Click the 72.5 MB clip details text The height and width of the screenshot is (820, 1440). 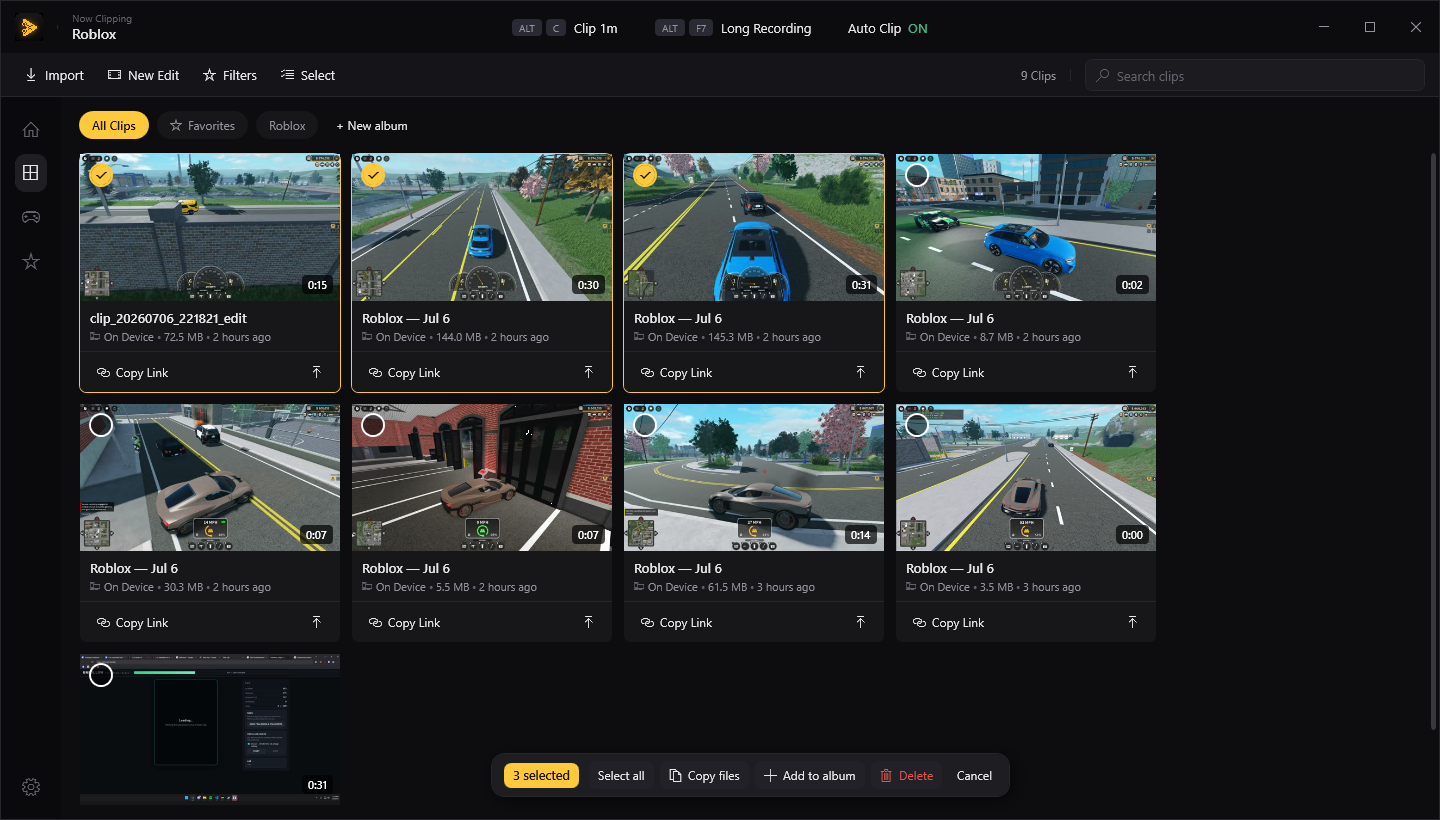tap(181, 337)
